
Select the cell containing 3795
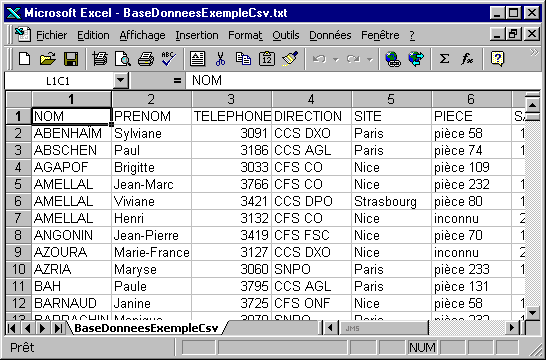tap(231, 286)
